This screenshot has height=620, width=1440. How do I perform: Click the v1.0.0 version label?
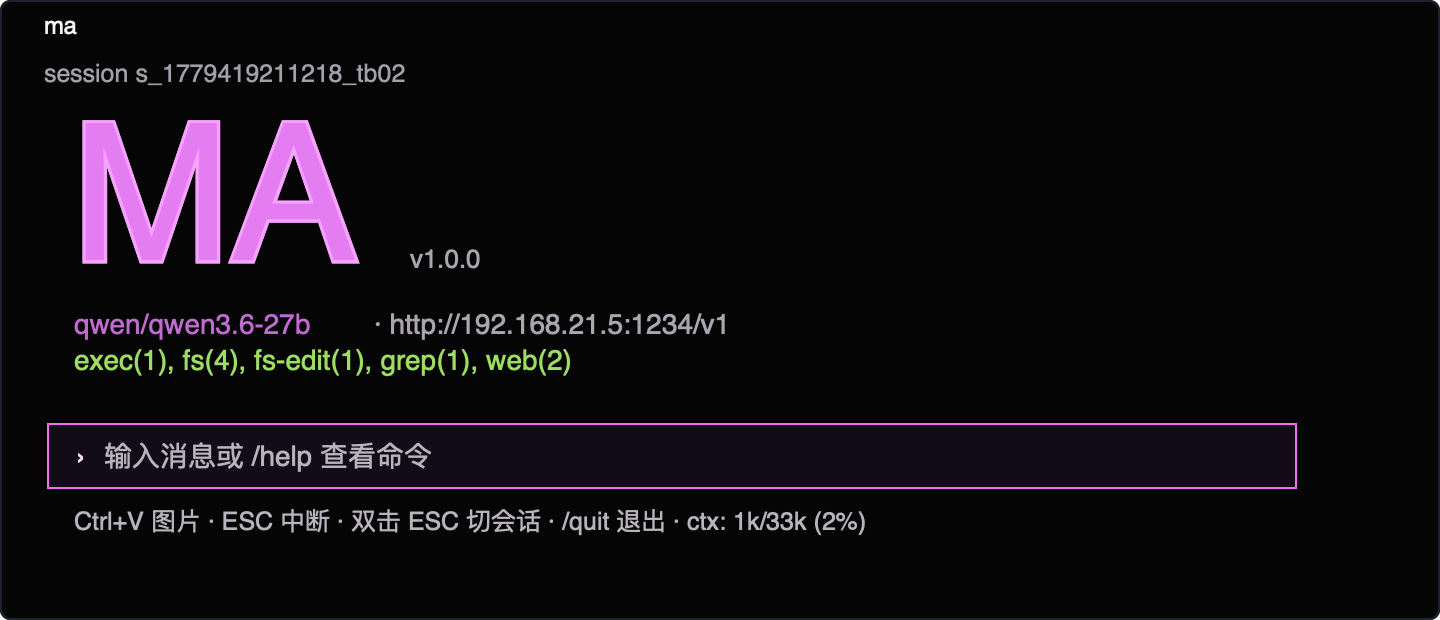tap(445, 260)
